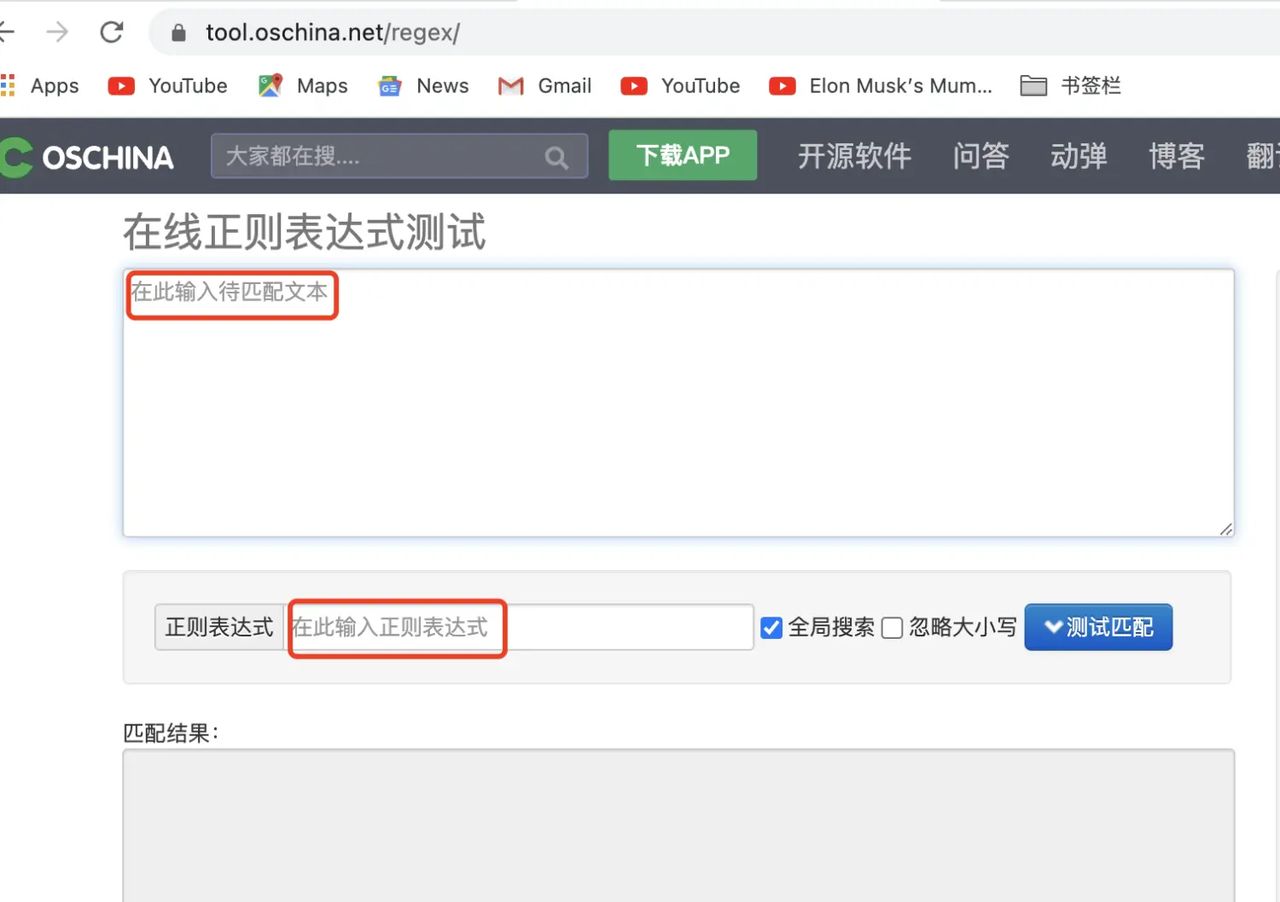
Task: Select the 博客 navigation item
Action: click(x=1176, y=156)
